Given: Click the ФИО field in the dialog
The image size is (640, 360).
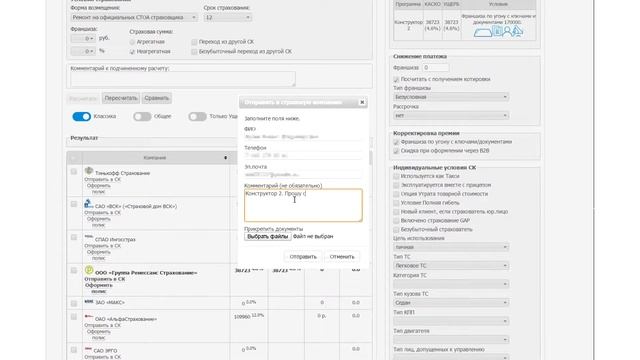Looking at the screenshot, I should tap(303, 137).
